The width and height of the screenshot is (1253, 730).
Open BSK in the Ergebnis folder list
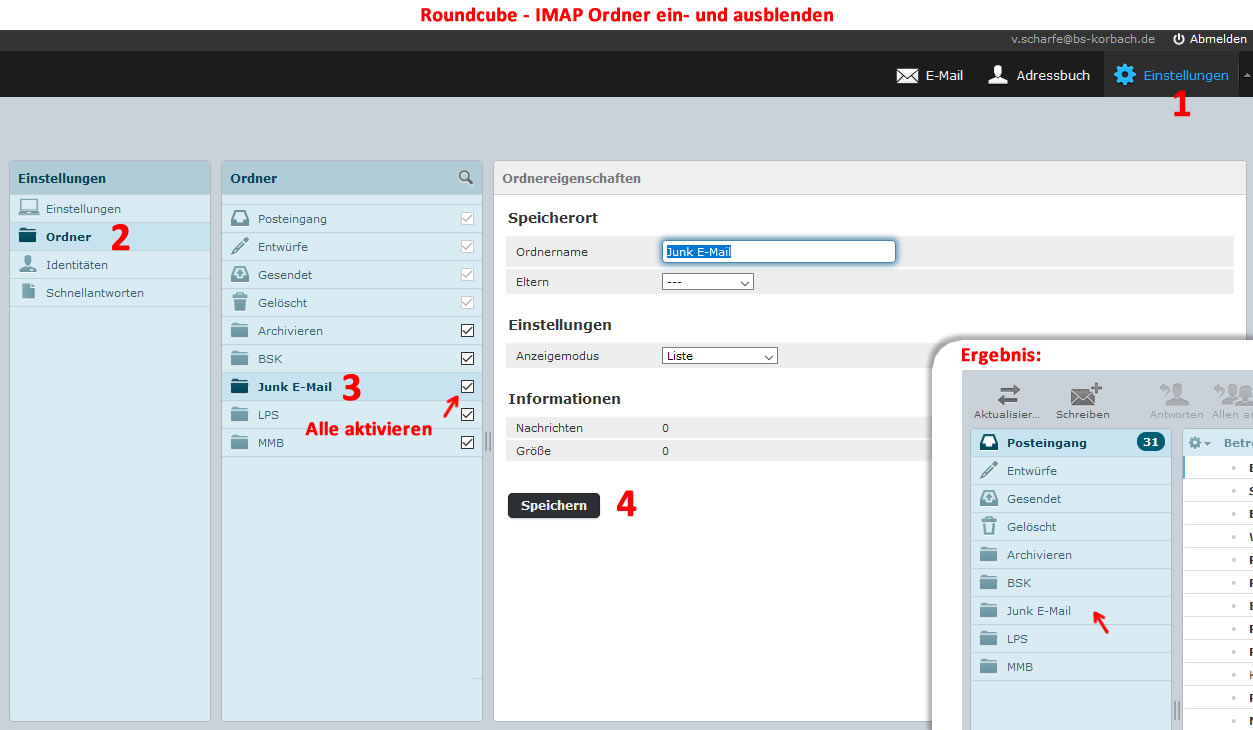point(1071,583)
